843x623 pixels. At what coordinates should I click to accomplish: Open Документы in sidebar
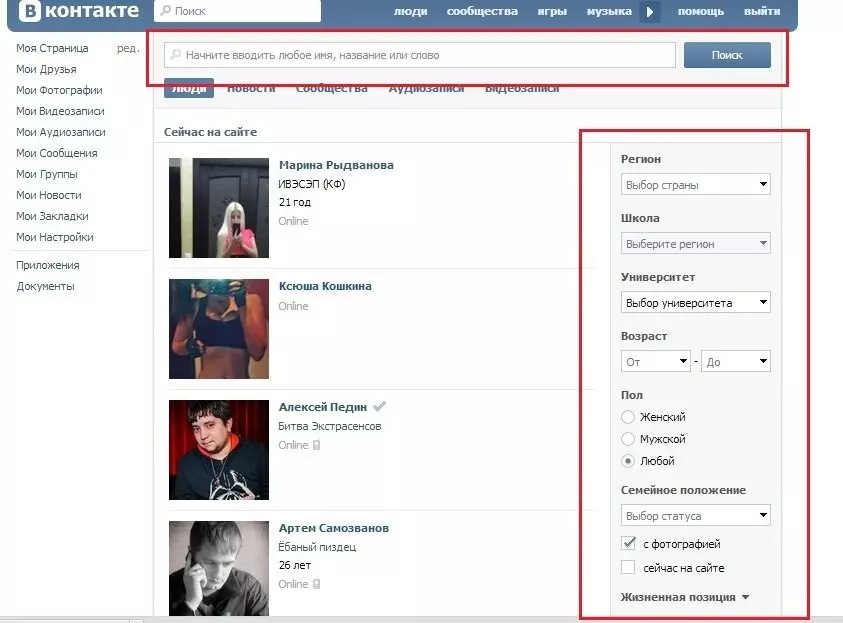click(45, 286)
